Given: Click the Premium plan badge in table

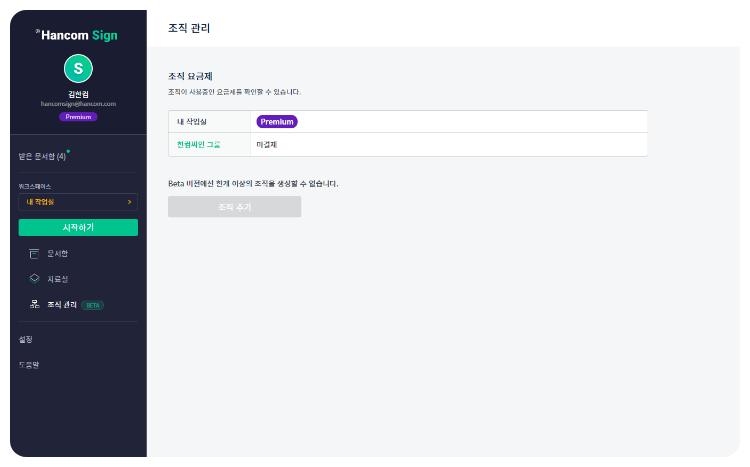Looking at the screenshot, I should [x=277, y=122].
